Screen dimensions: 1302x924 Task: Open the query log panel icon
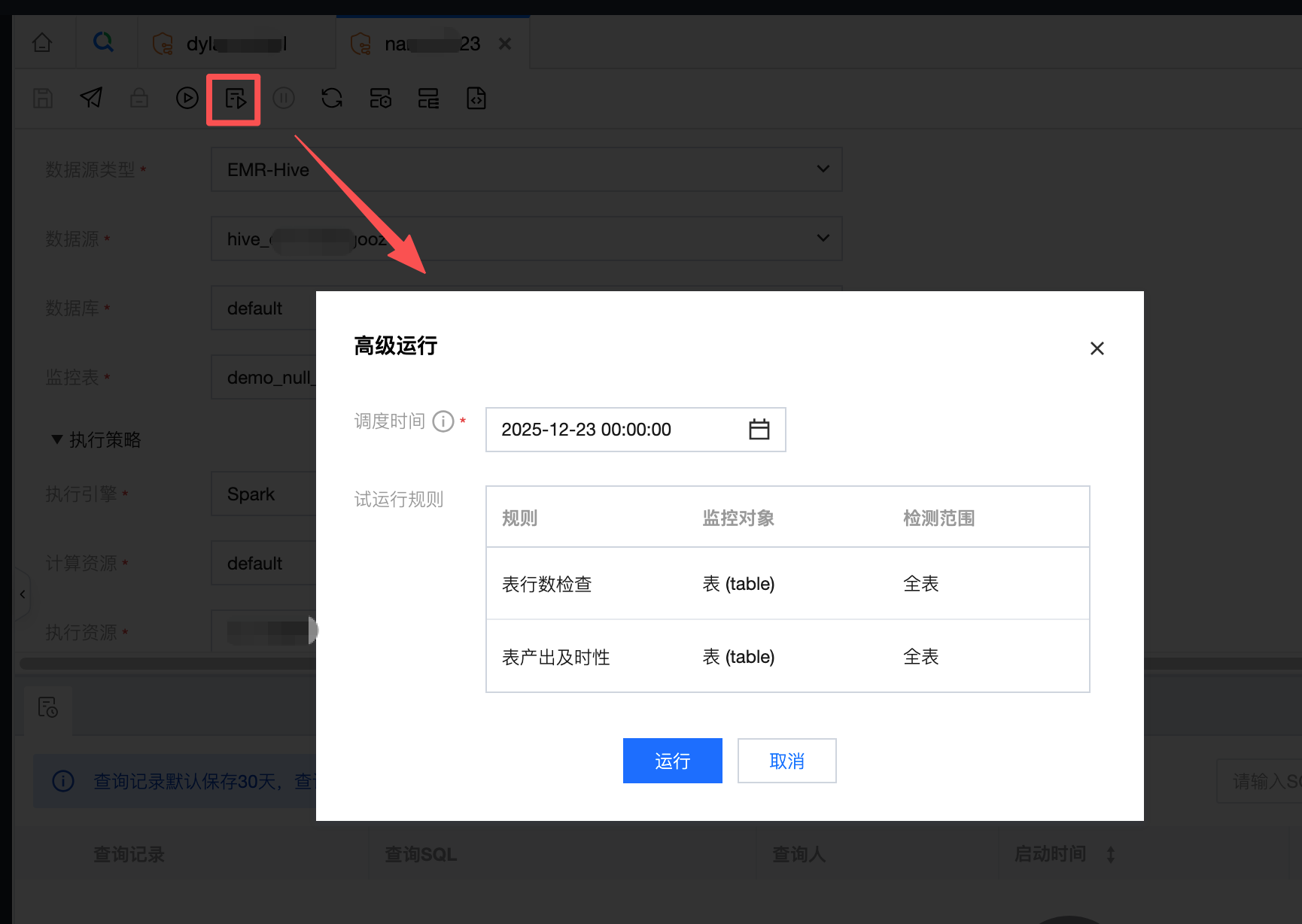48,707
